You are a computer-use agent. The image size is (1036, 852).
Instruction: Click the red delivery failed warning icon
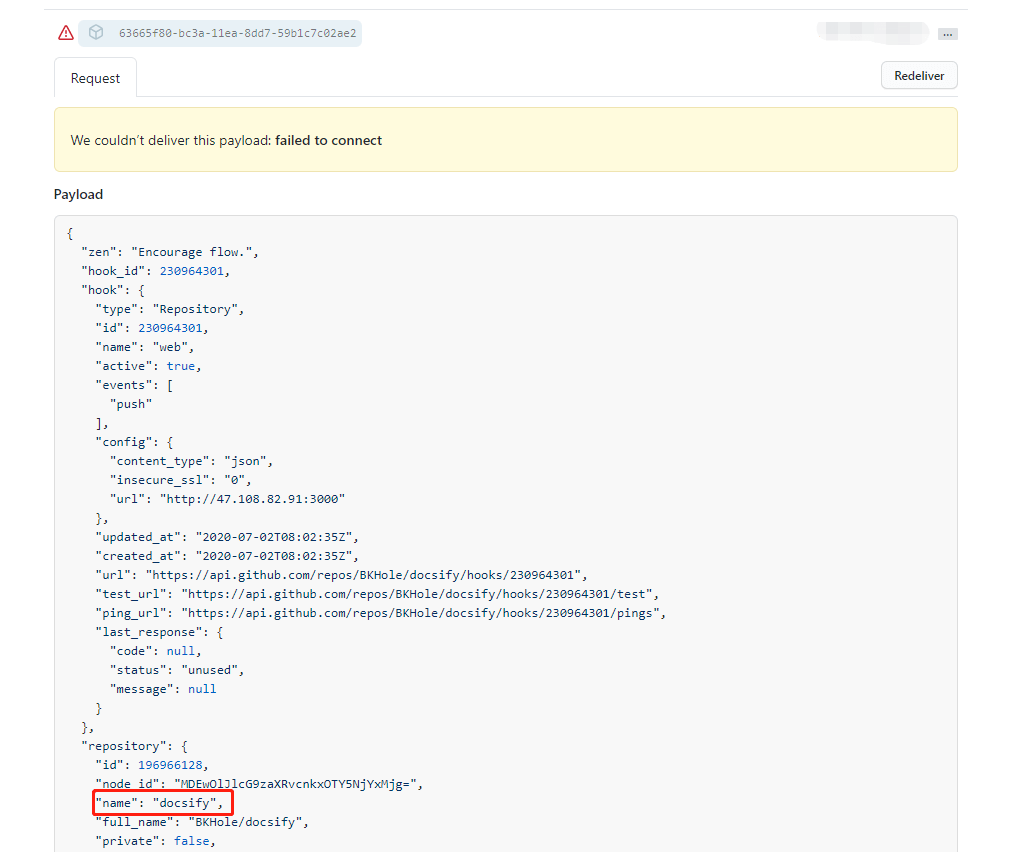(66, 33)
